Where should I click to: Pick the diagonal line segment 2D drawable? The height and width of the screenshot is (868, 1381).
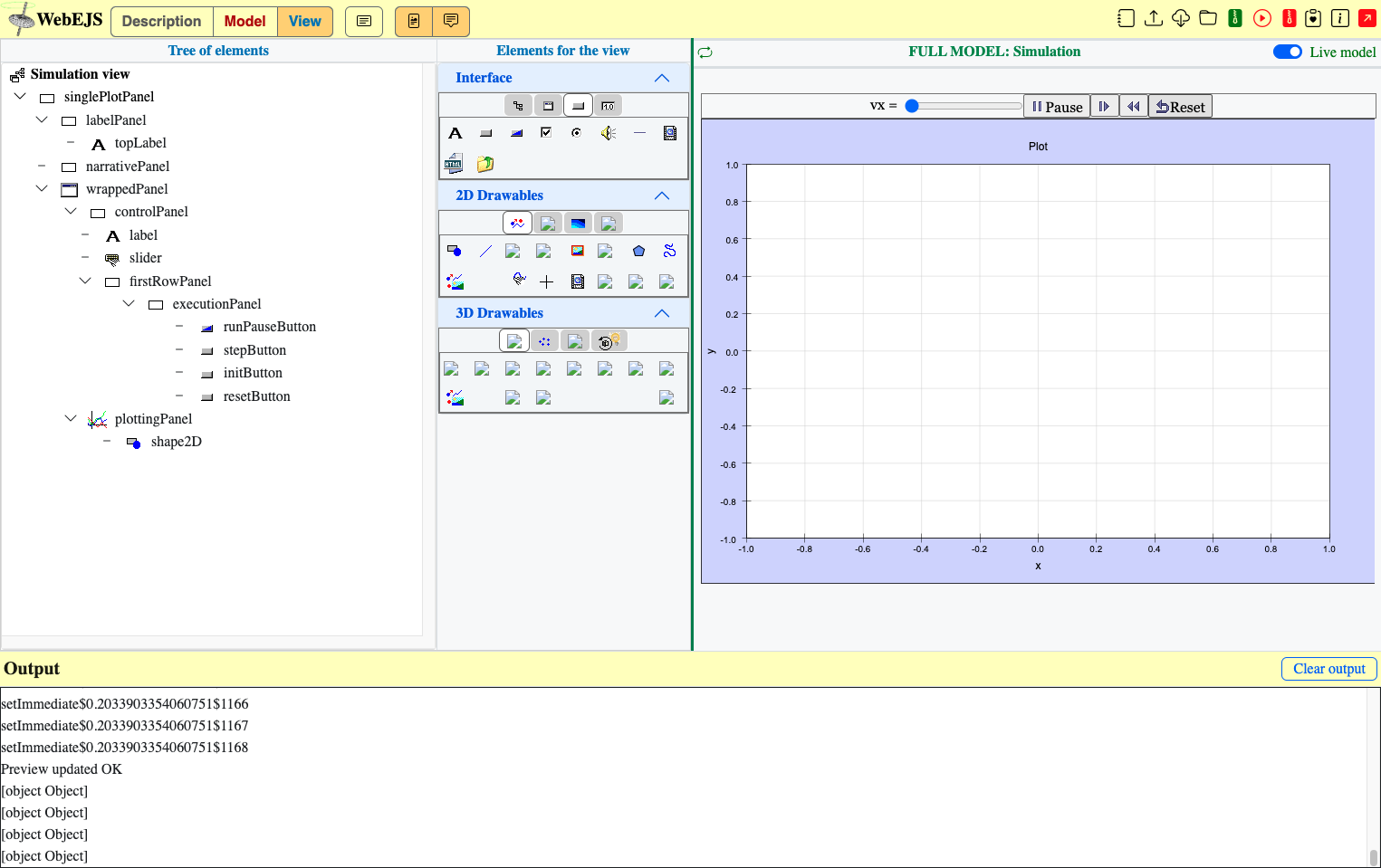(x=485, y=251)
